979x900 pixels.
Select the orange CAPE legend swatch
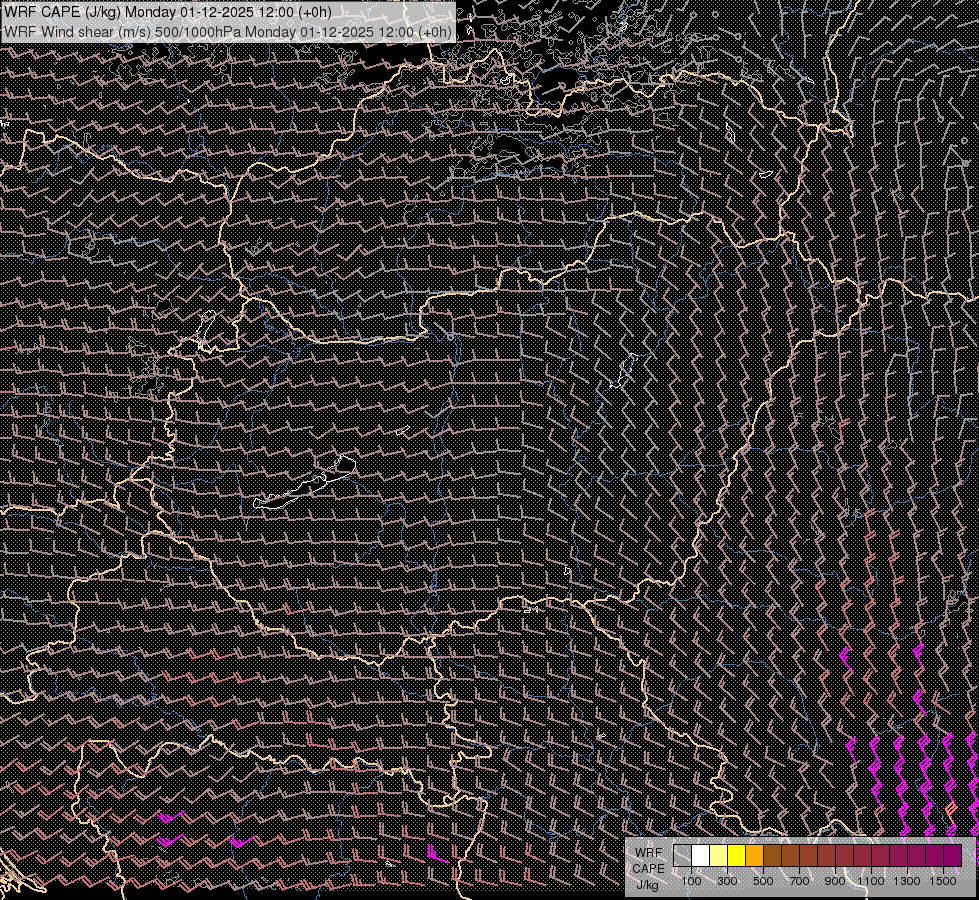point(754,855)
